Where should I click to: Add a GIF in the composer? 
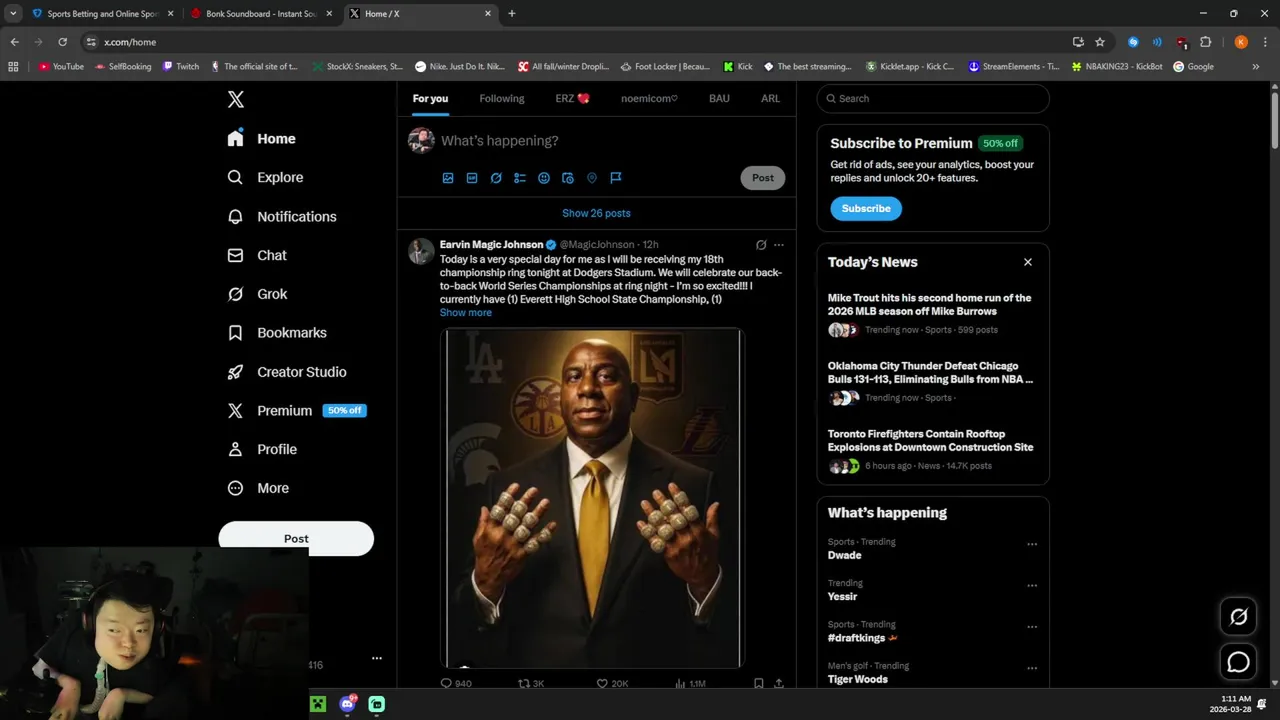coord(472,178)
